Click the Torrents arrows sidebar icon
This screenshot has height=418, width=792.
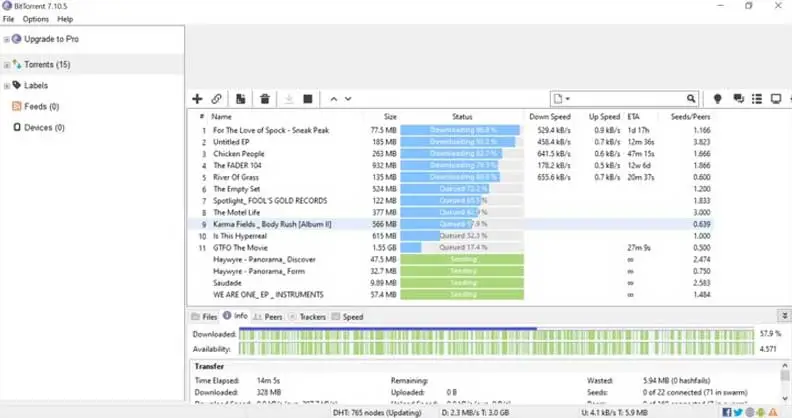tap(17, 64)
